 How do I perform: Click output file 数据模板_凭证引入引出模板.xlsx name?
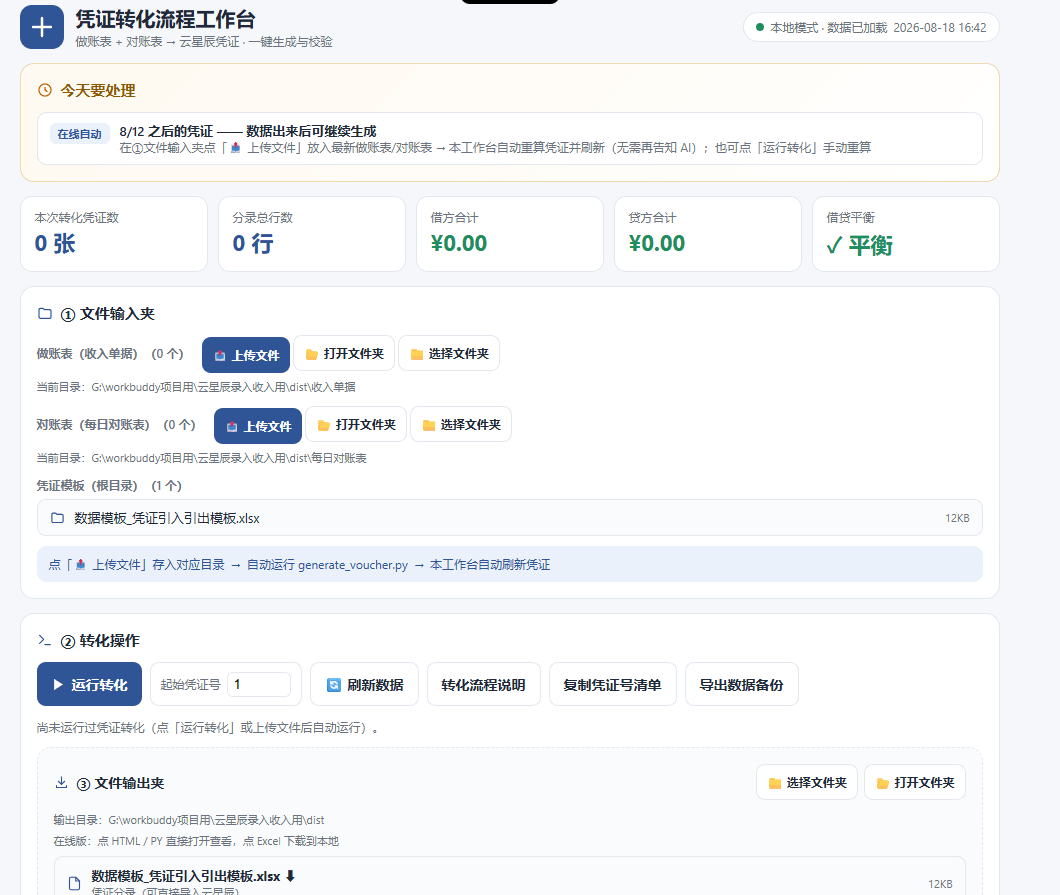186,876
